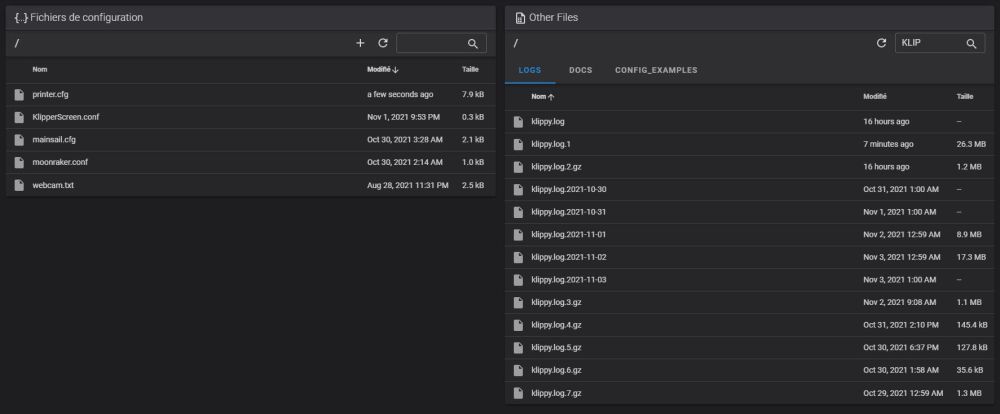Image resolution: width=1000 pixels, height=414 pixels.
Task: Sort log files by Taille column
Action: [x=964, y=97]
